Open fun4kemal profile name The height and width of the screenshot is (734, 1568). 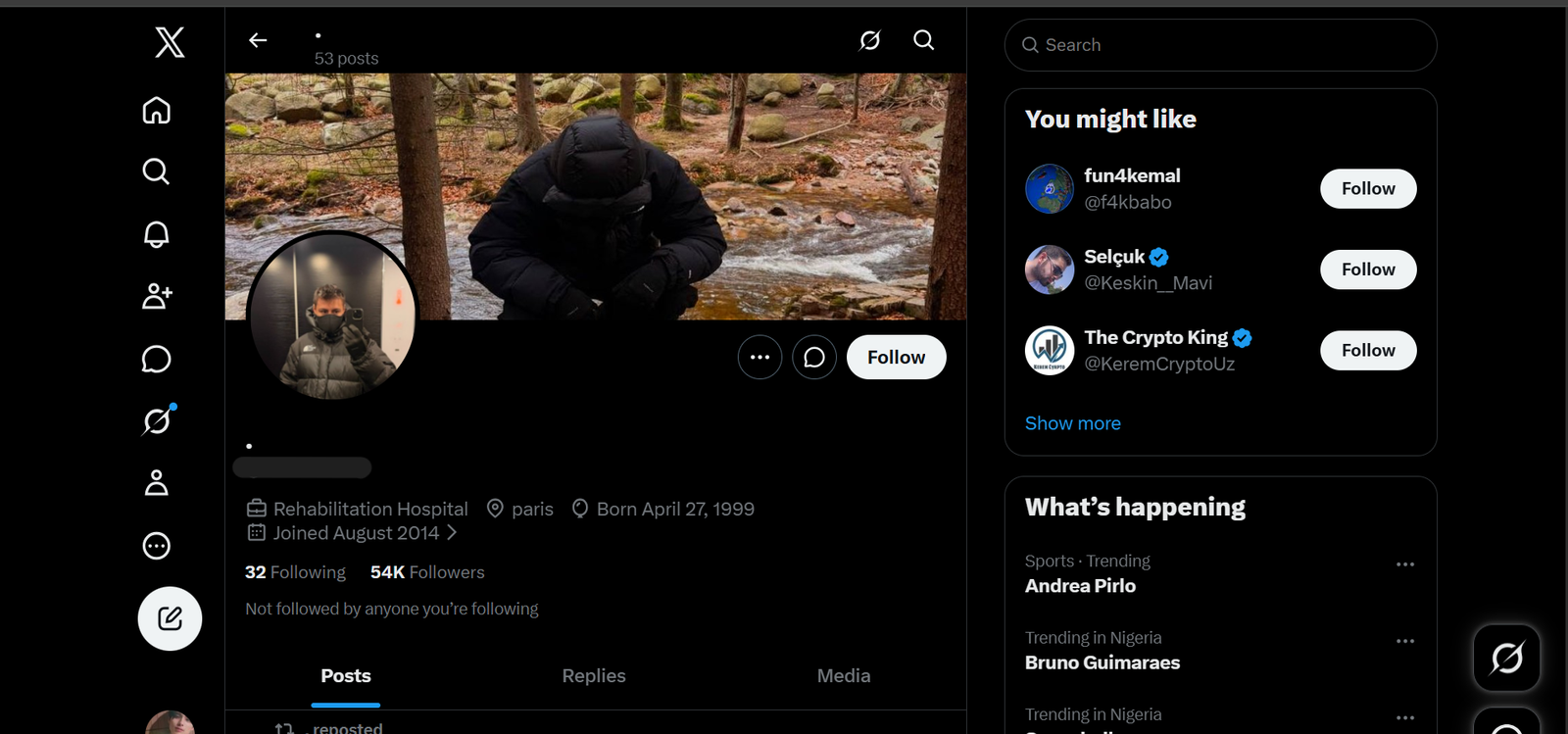[1132, 175]
